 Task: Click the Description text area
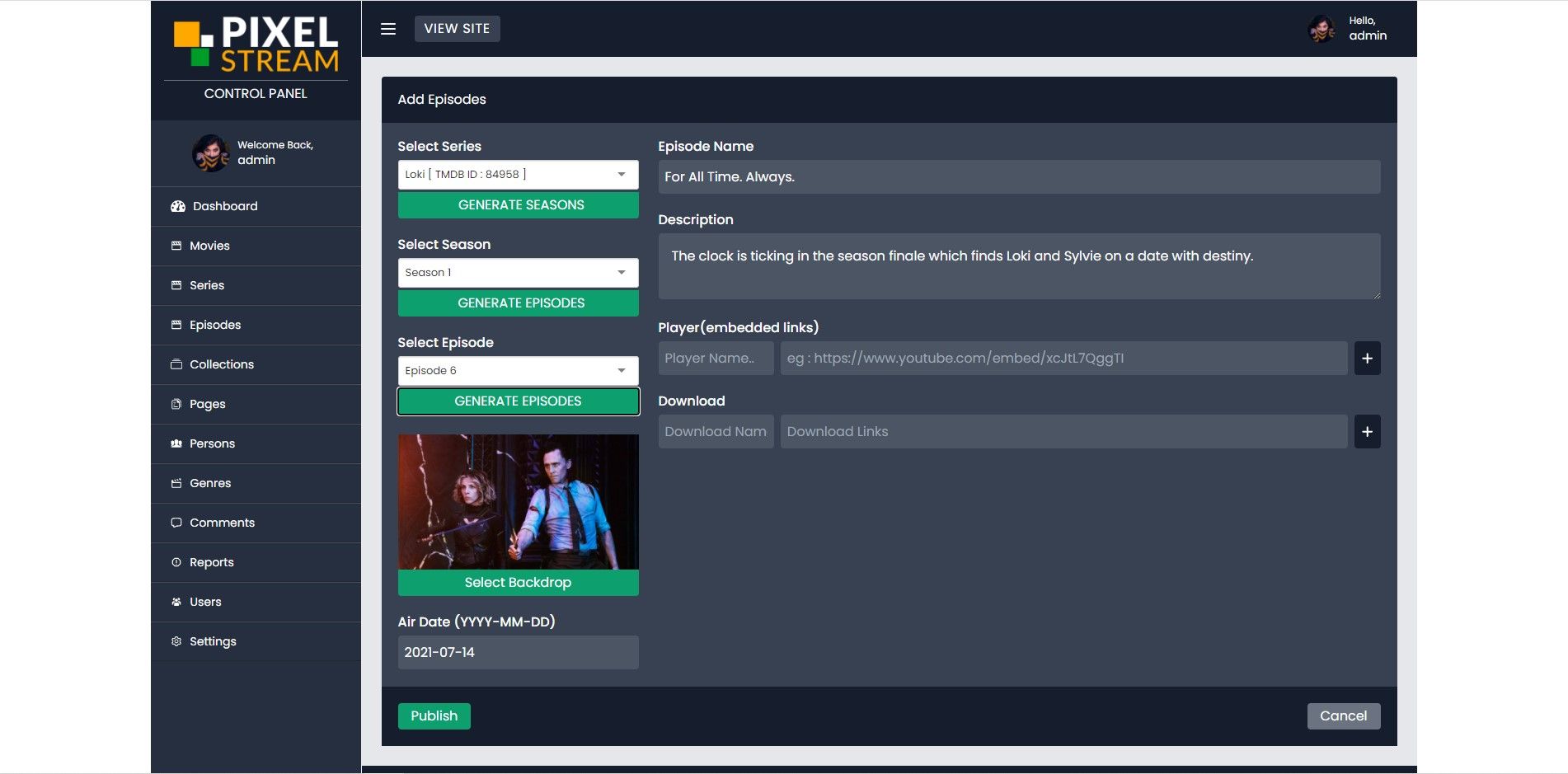pos(1019,266)
